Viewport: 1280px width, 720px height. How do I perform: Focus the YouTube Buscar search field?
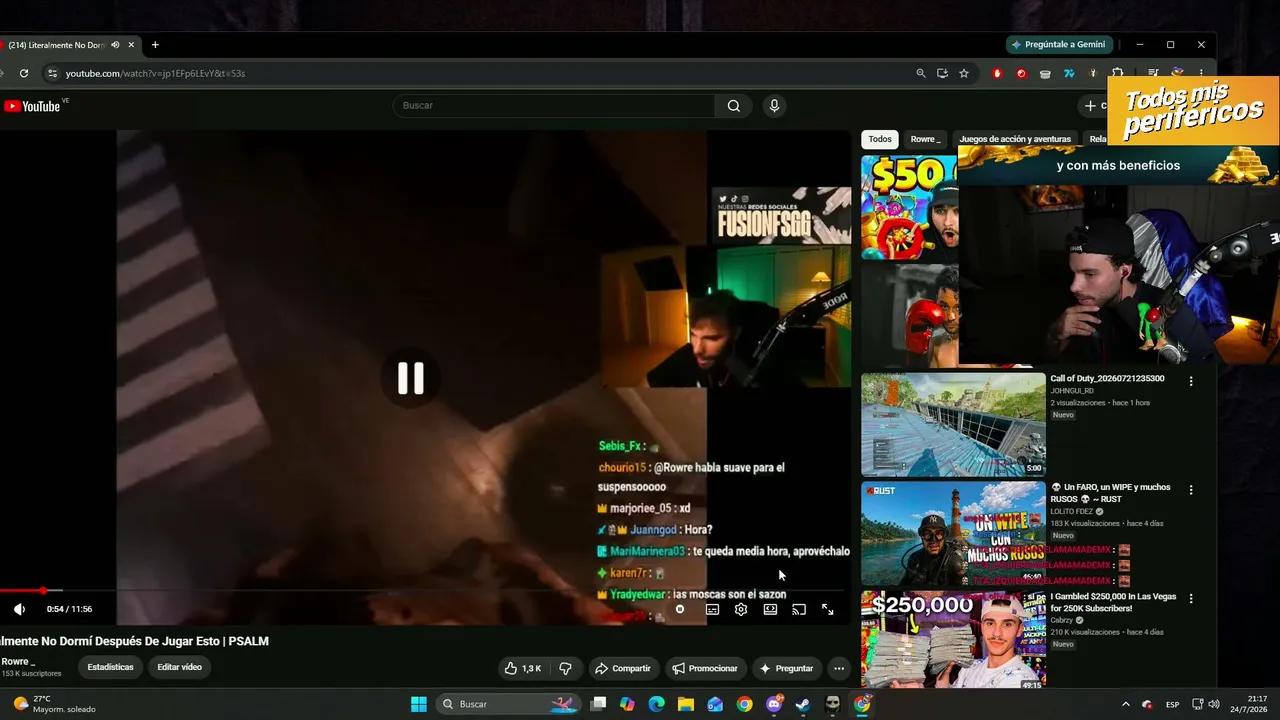(x=554, y=105)
